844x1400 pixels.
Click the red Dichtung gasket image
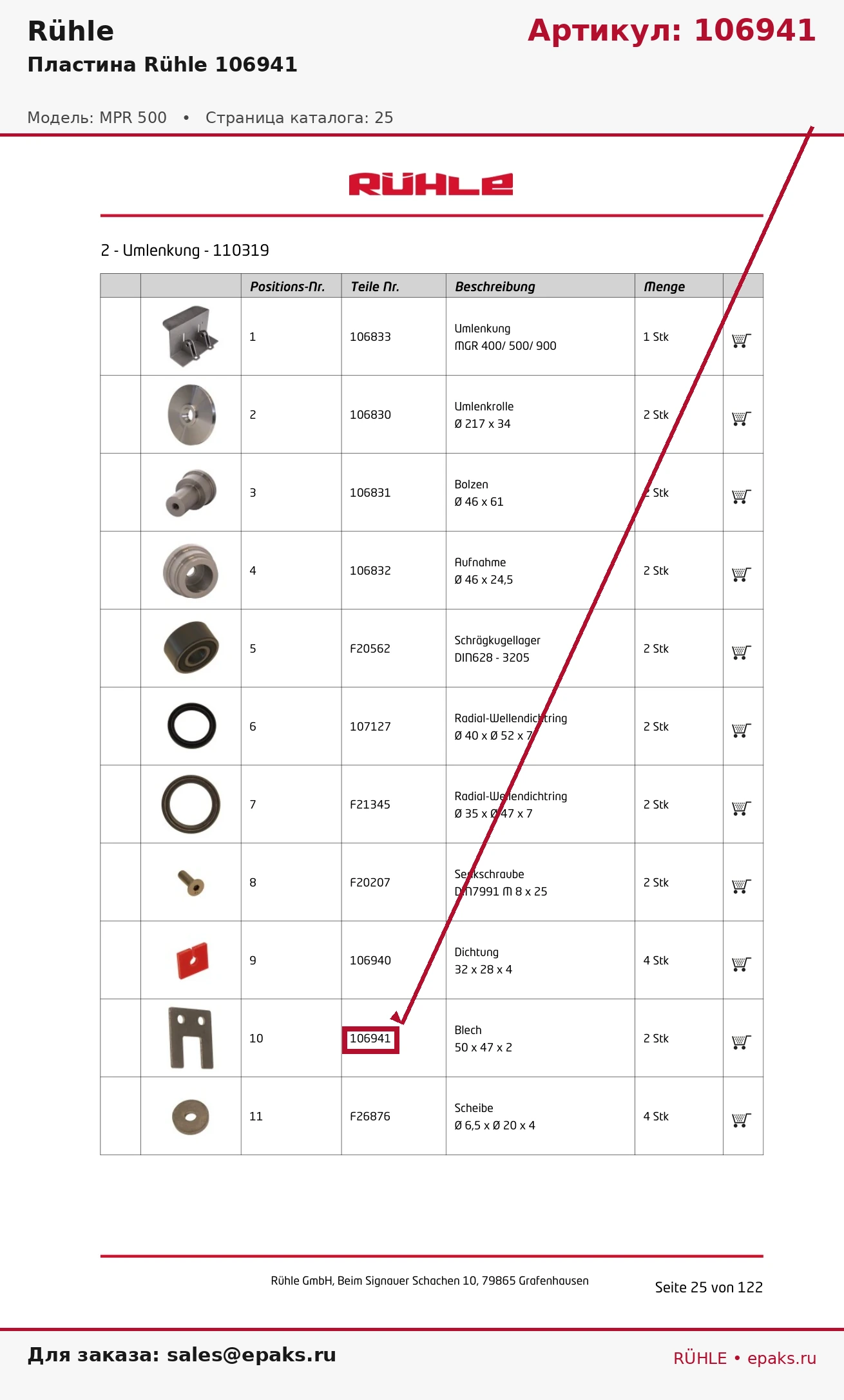tap(192, 960)
